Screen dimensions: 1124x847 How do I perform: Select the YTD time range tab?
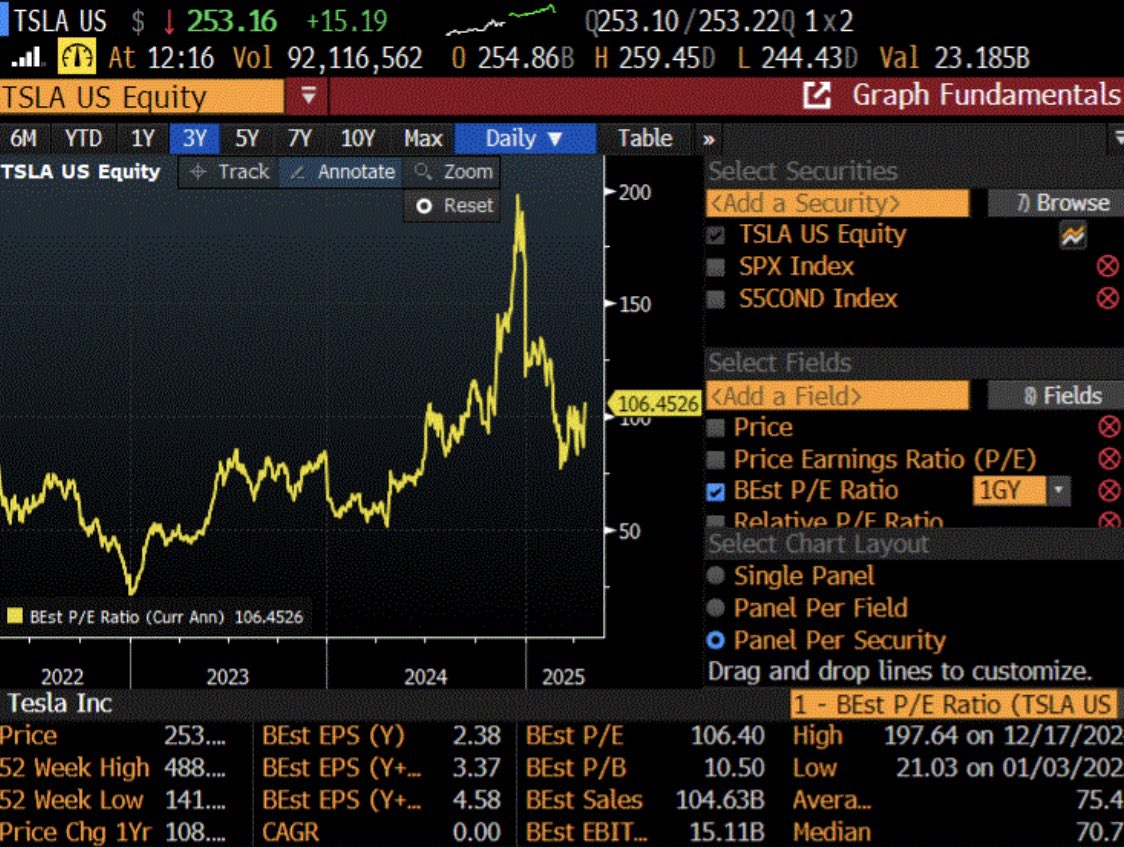(83, 138)
